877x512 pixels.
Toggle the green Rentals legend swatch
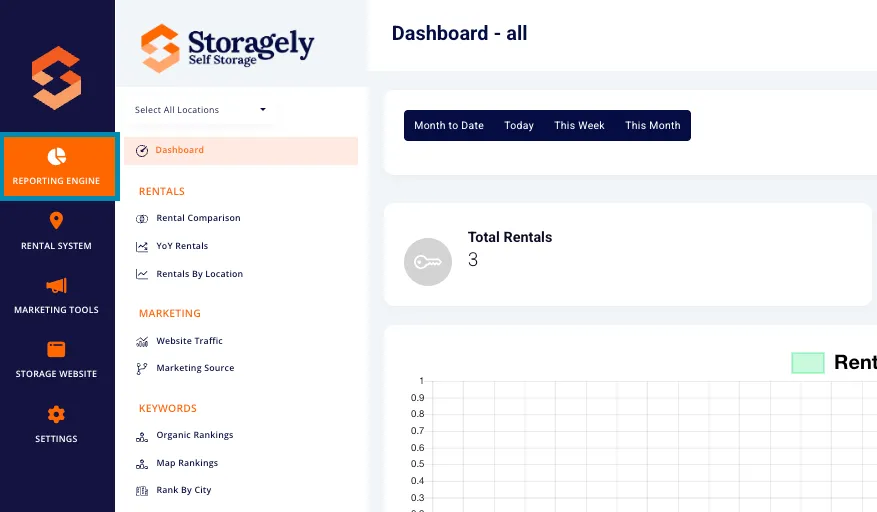tap(808, 363)
